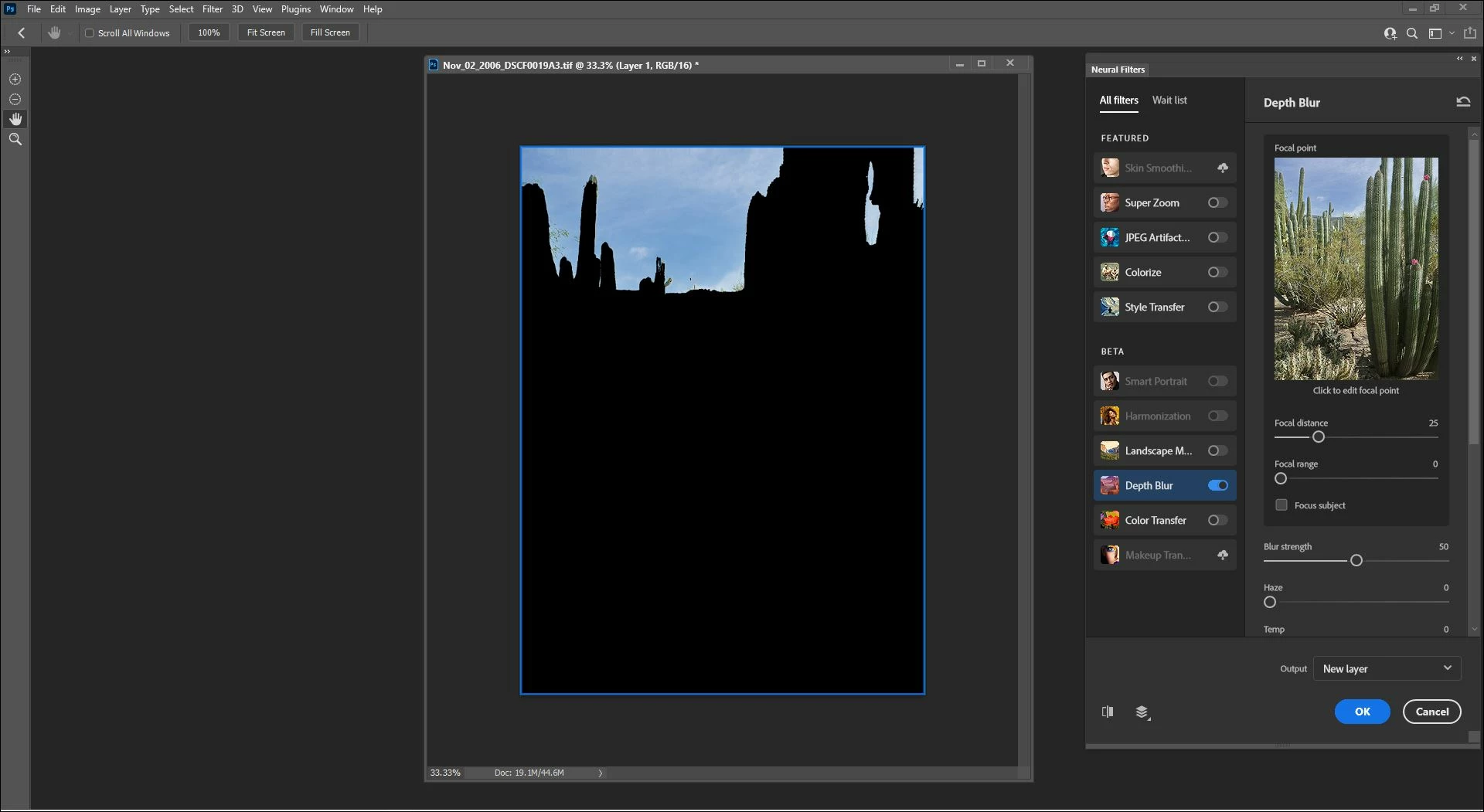This screenshot has width=1484, height=812.
Task: Turn on the Super Zoom toggle
Action: coord(1218,202)
